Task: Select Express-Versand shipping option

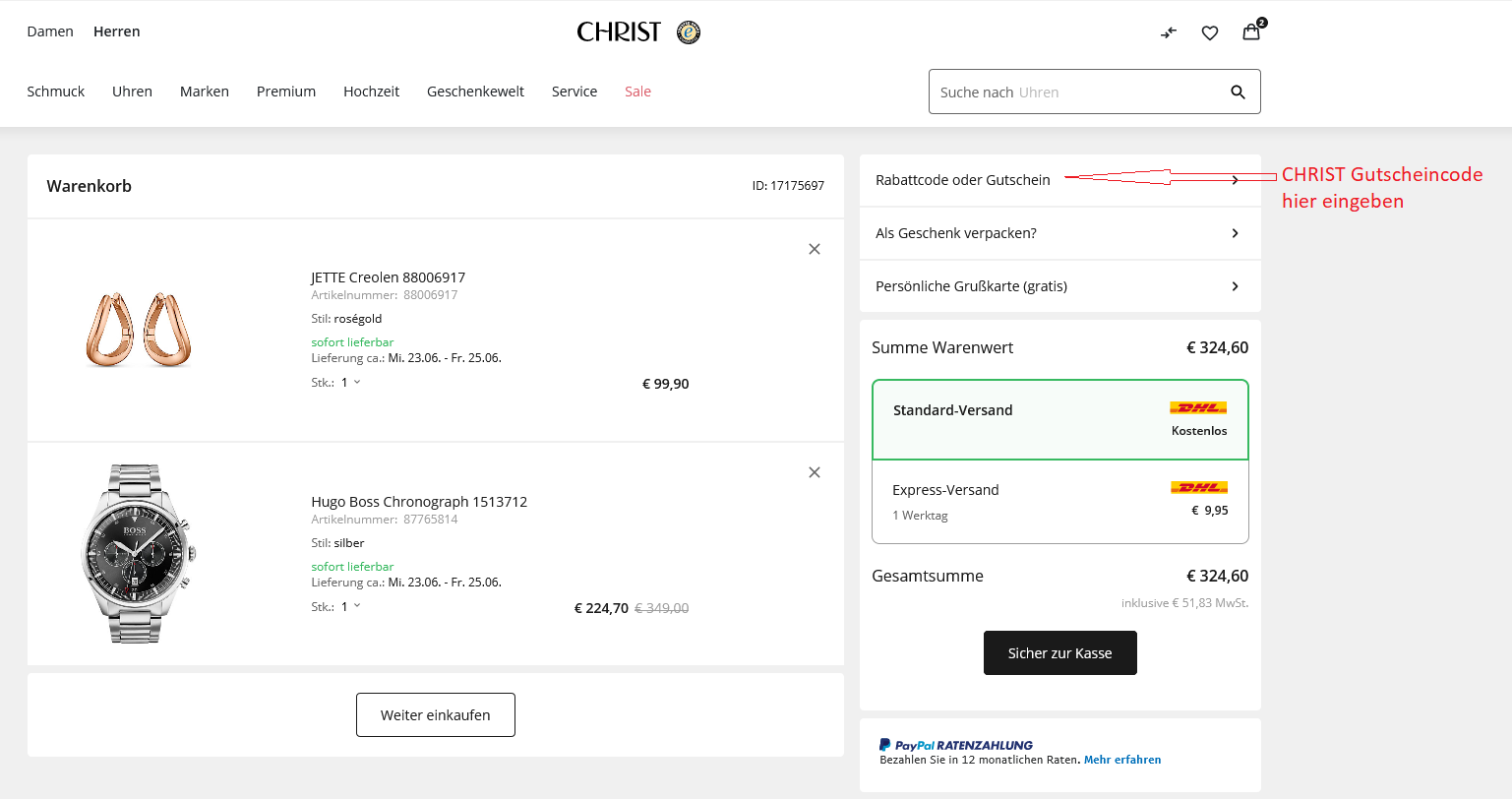Action: [x=1059, y=501]
